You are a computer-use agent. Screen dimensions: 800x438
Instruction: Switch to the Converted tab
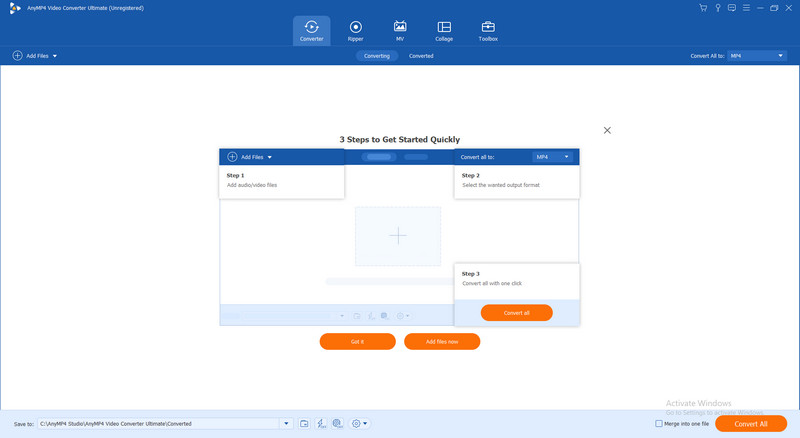(x=421, y=56)
